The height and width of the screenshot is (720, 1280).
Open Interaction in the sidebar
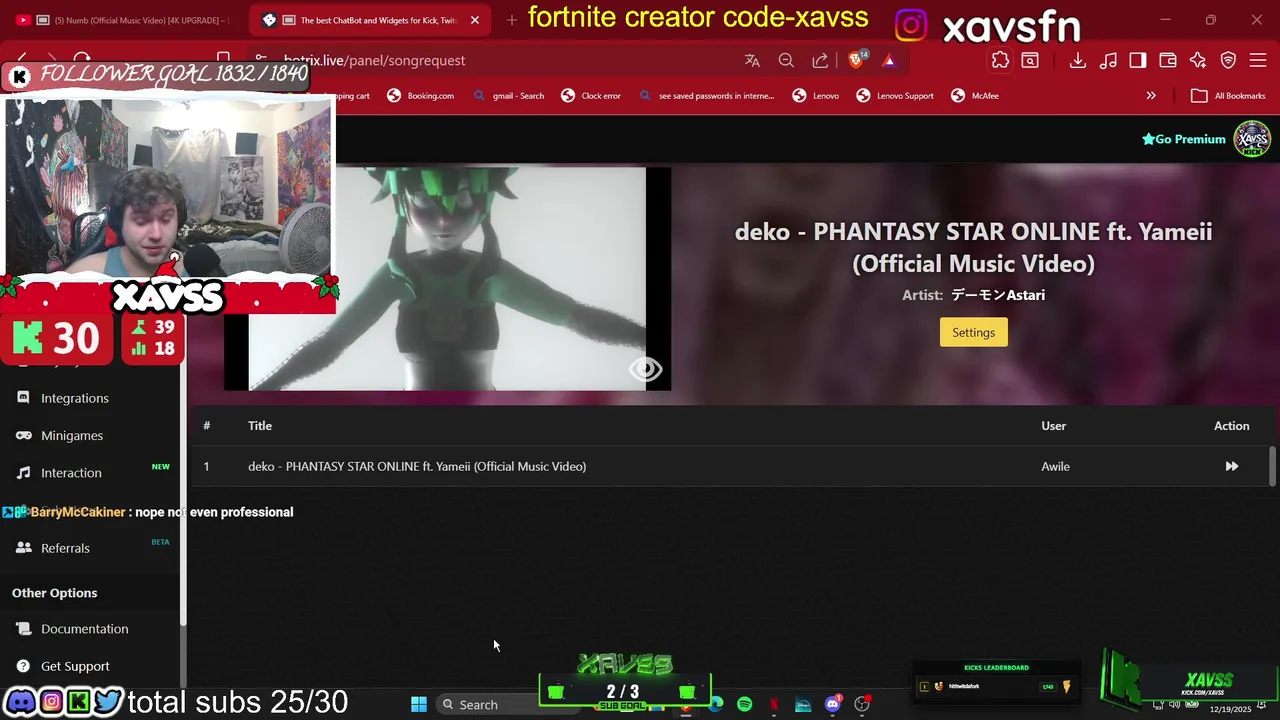pos(71,472)
